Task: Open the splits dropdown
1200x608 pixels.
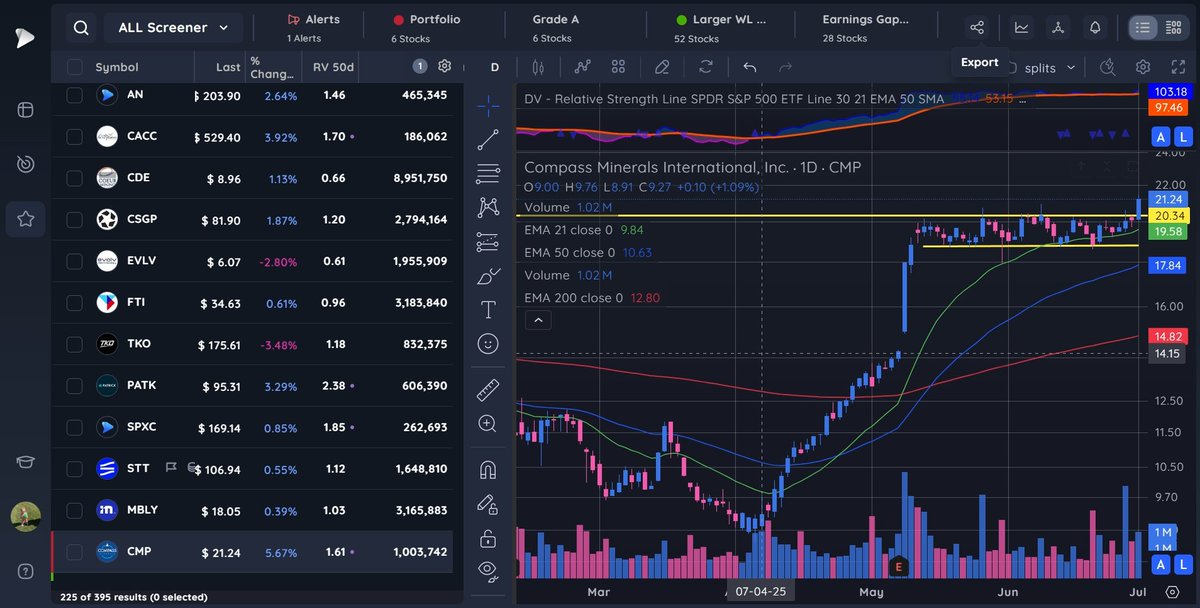Action: pos(1050,67)
